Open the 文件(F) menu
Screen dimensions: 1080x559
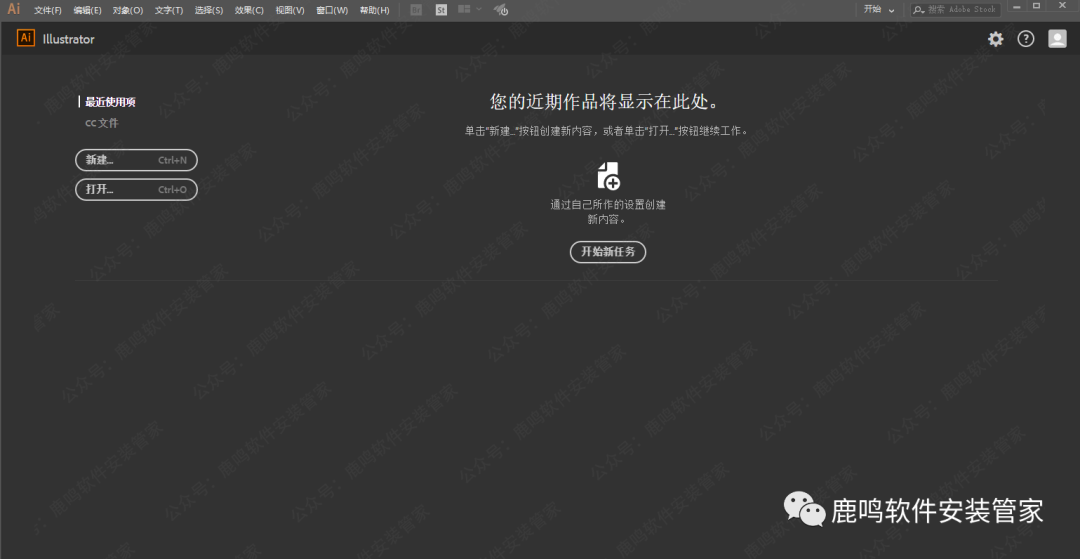[x=48, y=10]
